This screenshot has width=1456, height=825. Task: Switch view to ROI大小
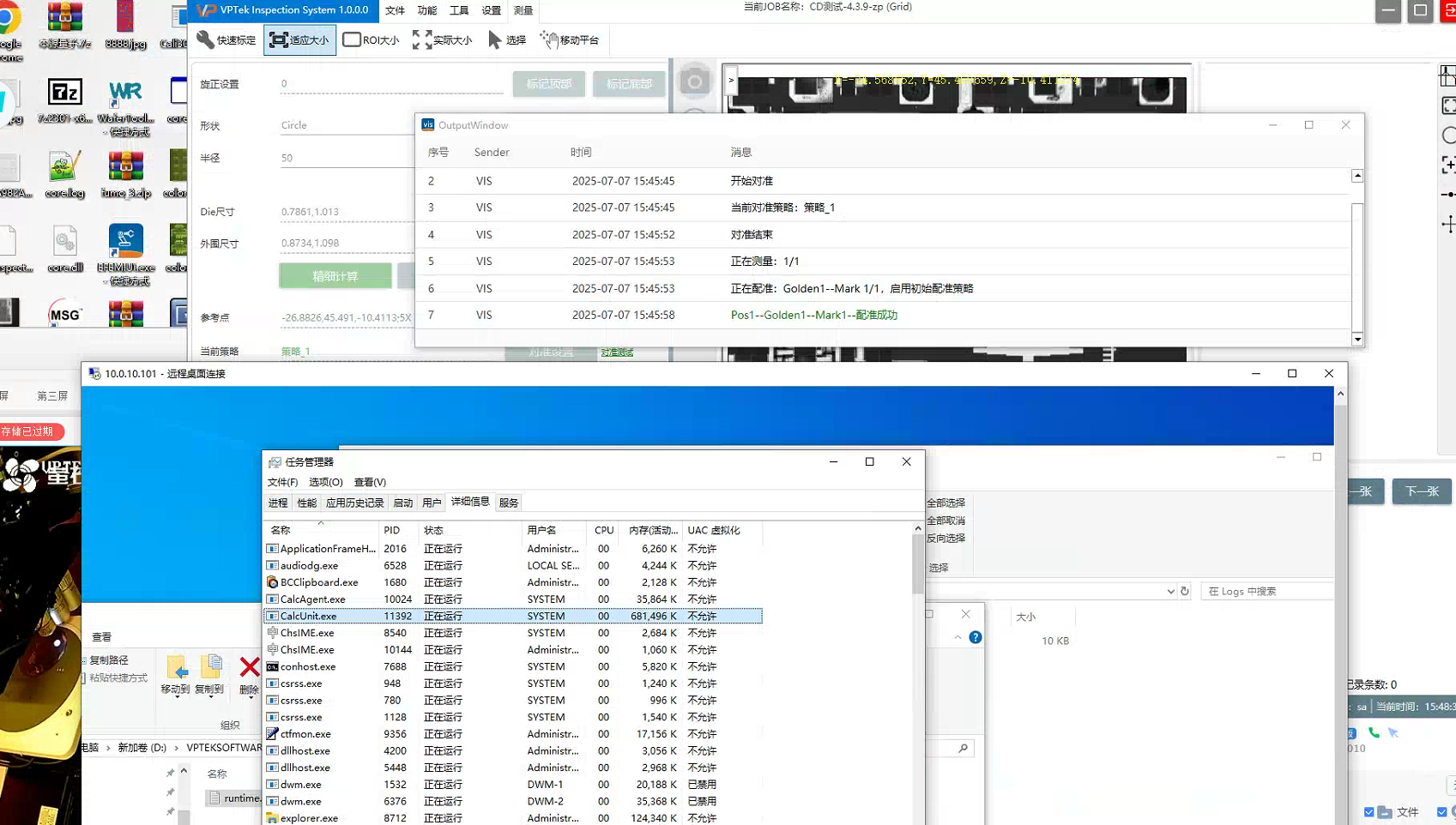[371, 39]
